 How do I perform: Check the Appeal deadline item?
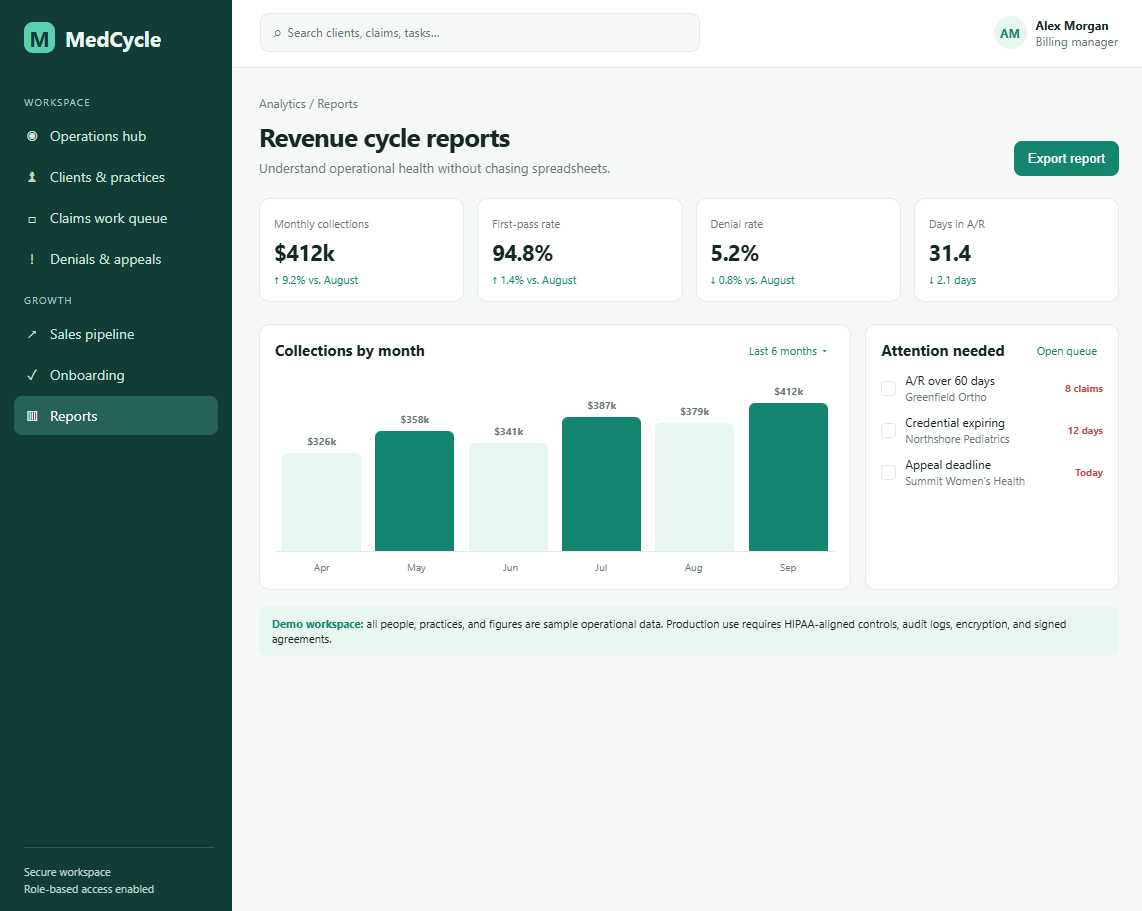(889, 473)
